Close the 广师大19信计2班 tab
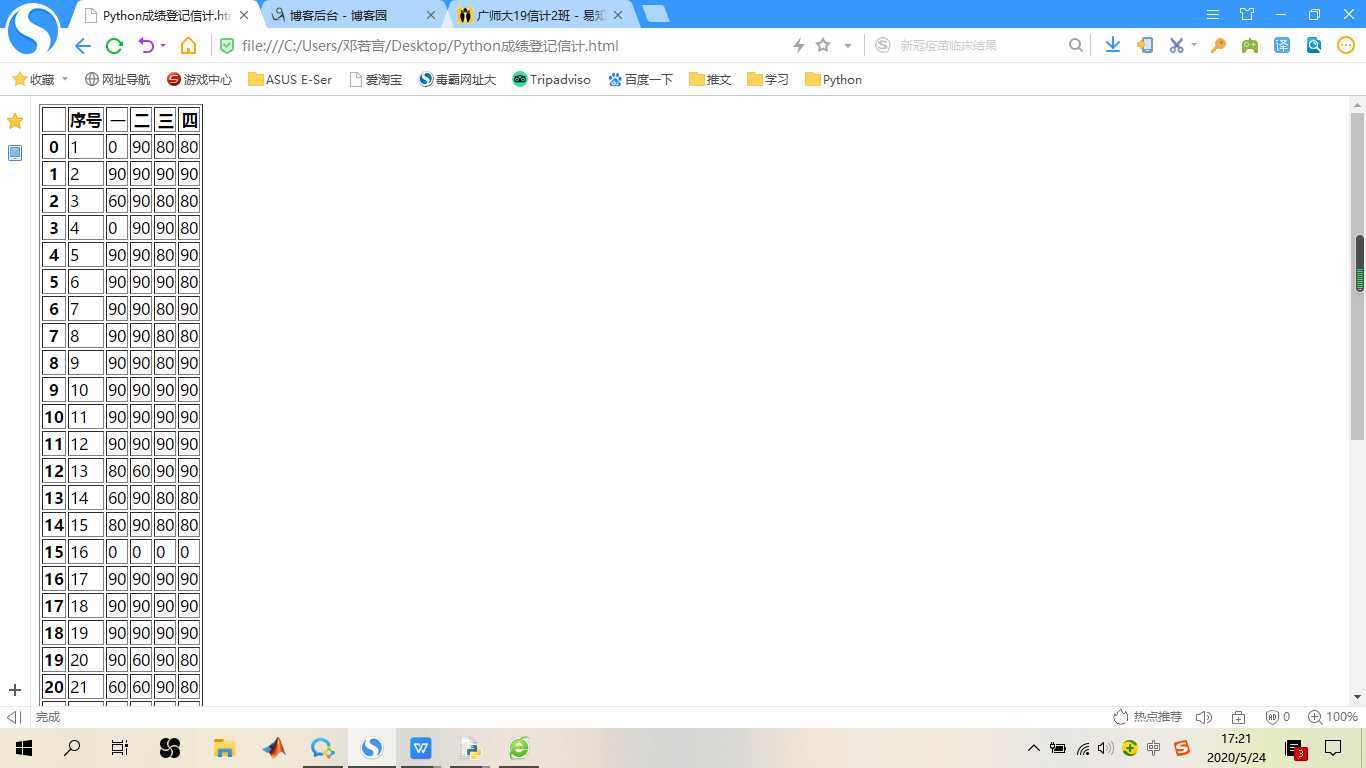This screenshot has width=1366, height=768. [618, 15]
